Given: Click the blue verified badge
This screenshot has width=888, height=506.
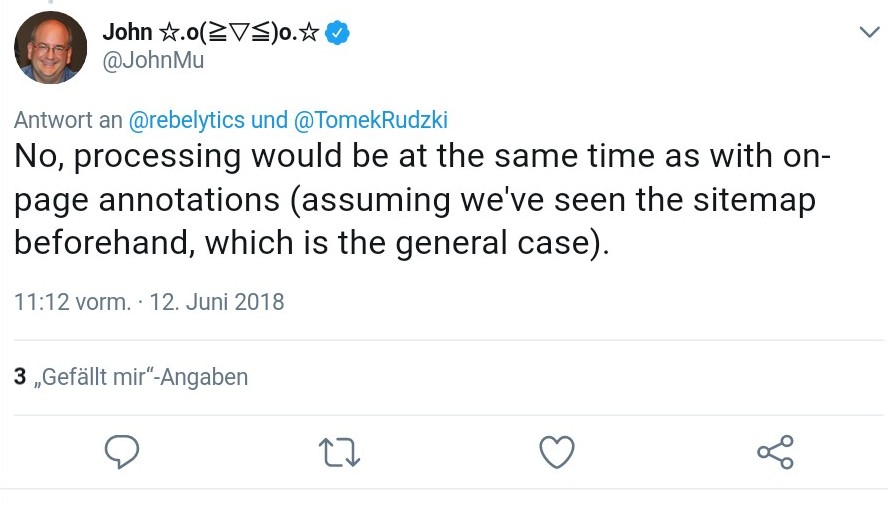Looking at the screenshot, I should pyautogui.click(x=339, y=34).
